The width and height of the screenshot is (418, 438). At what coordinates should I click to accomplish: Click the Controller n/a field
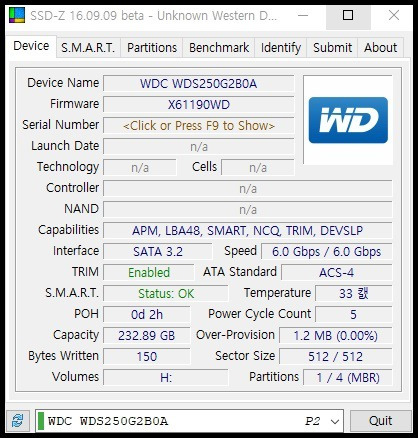pos(248,189)
